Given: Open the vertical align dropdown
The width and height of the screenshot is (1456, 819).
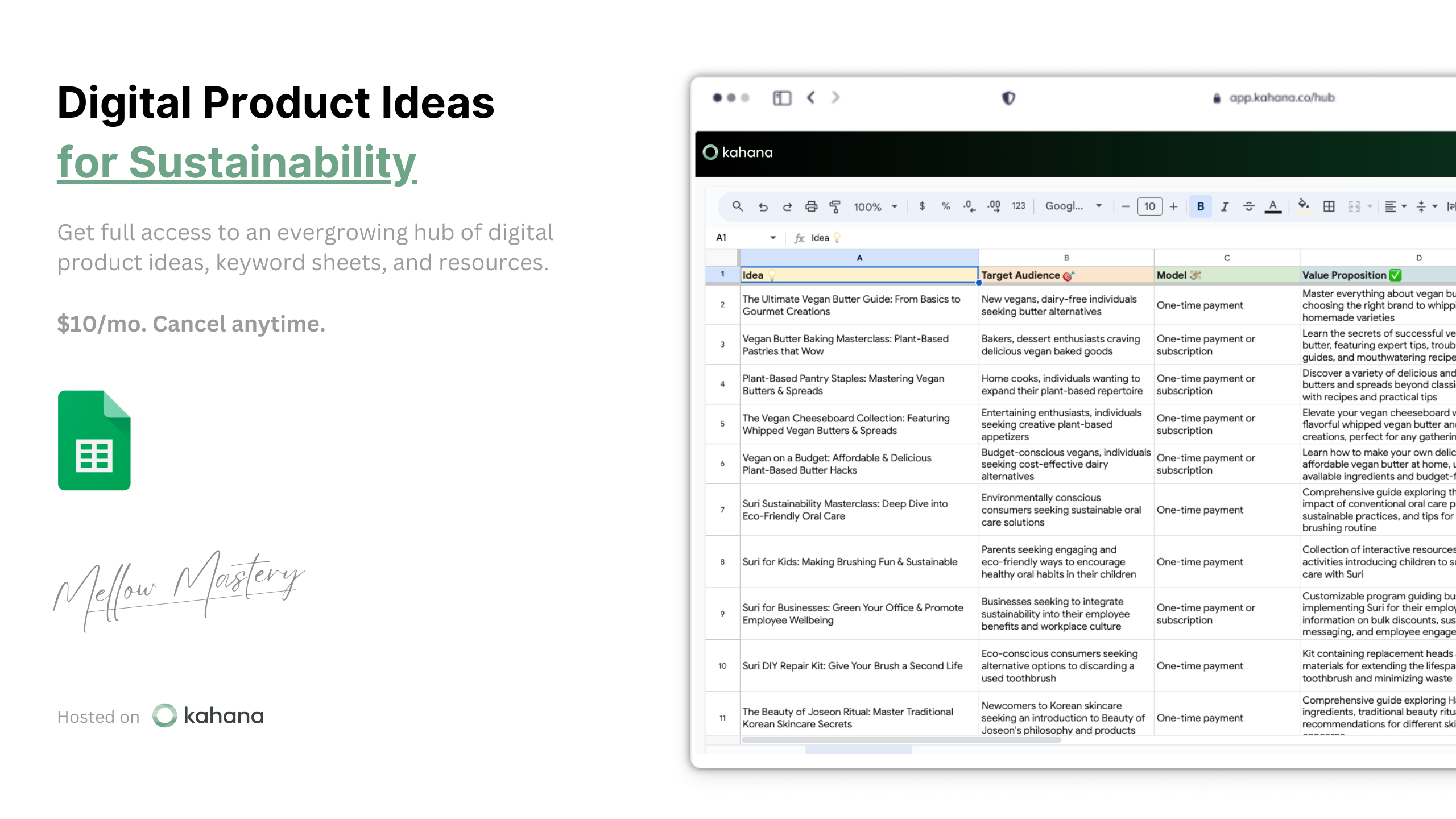Looking at the screenshot, I should (x=1426, y=206).
